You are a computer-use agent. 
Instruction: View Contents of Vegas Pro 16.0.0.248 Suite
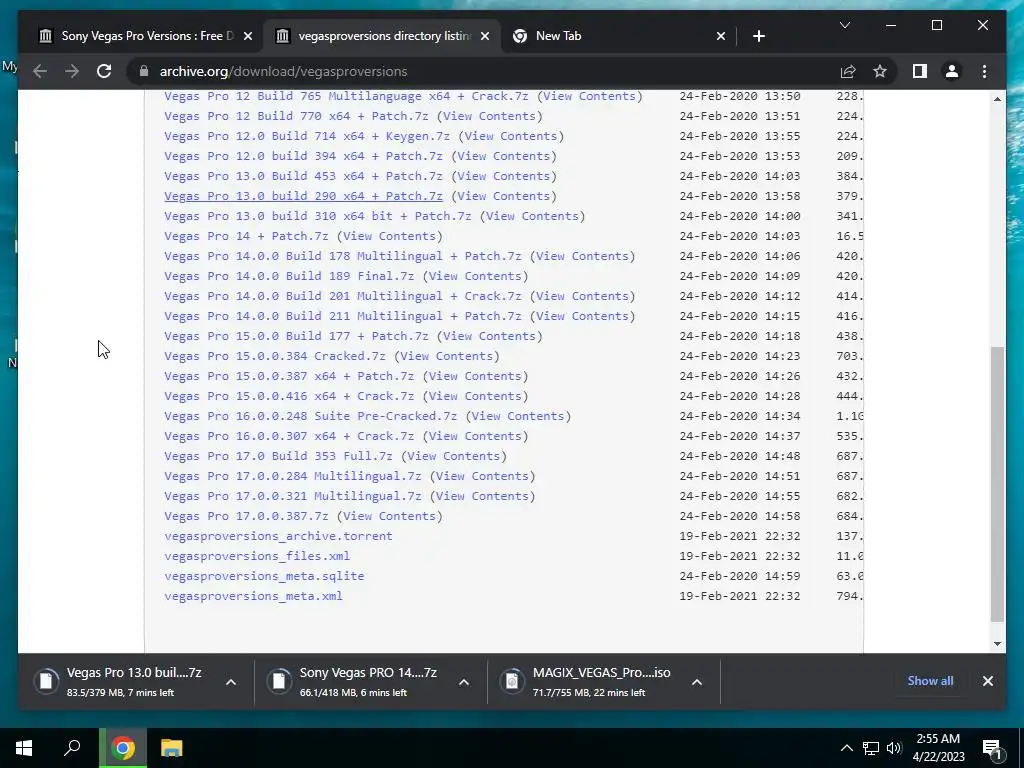point(518,416)
